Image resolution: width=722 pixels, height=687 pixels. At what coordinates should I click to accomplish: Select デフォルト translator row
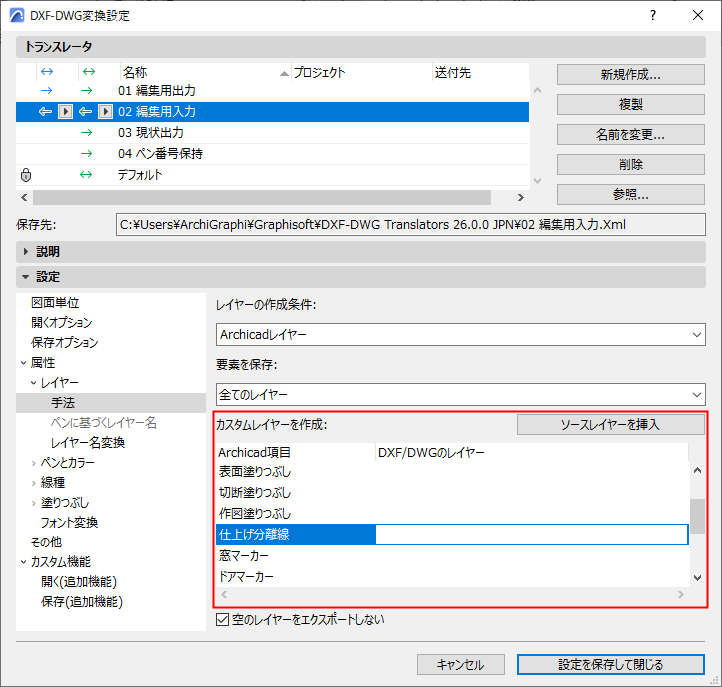pyautogui.click(x=272, y=175)
